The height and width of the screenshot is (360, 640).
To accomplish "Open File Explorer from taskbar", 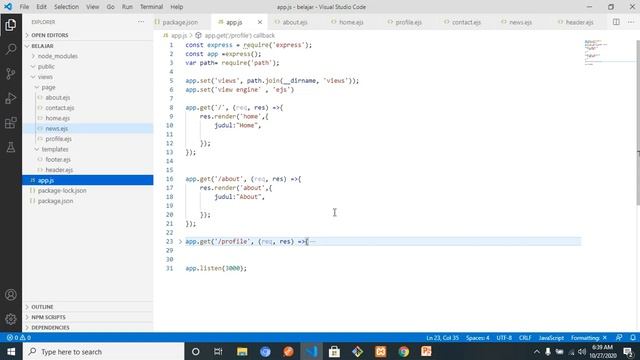I will 242,351.
